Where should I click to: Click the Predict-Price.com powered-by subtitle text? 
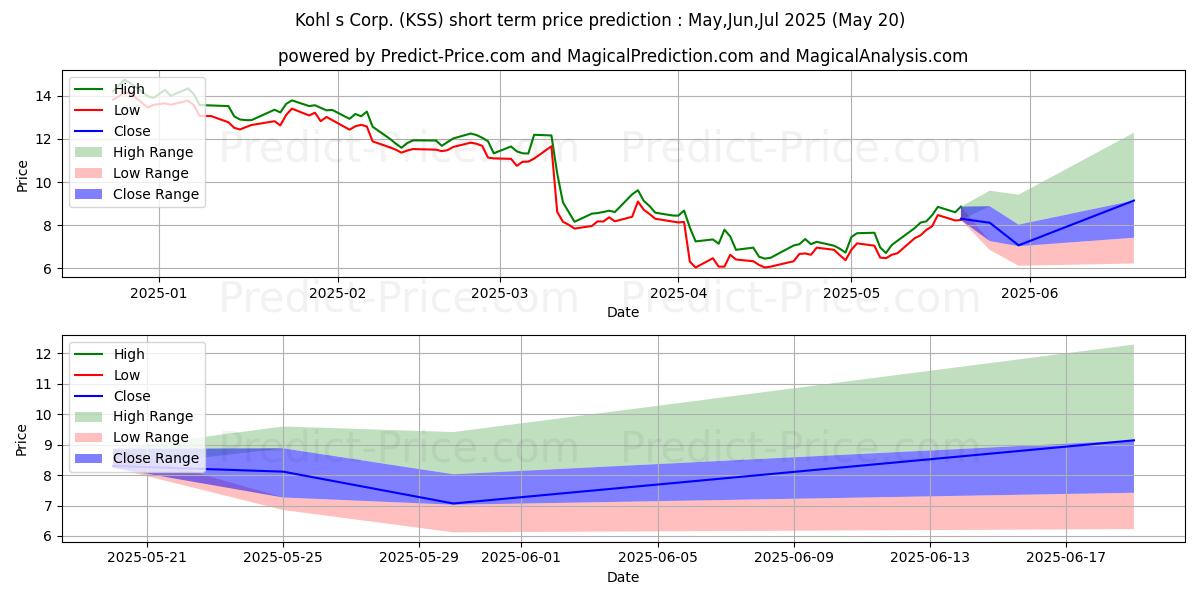pos(456,57)
